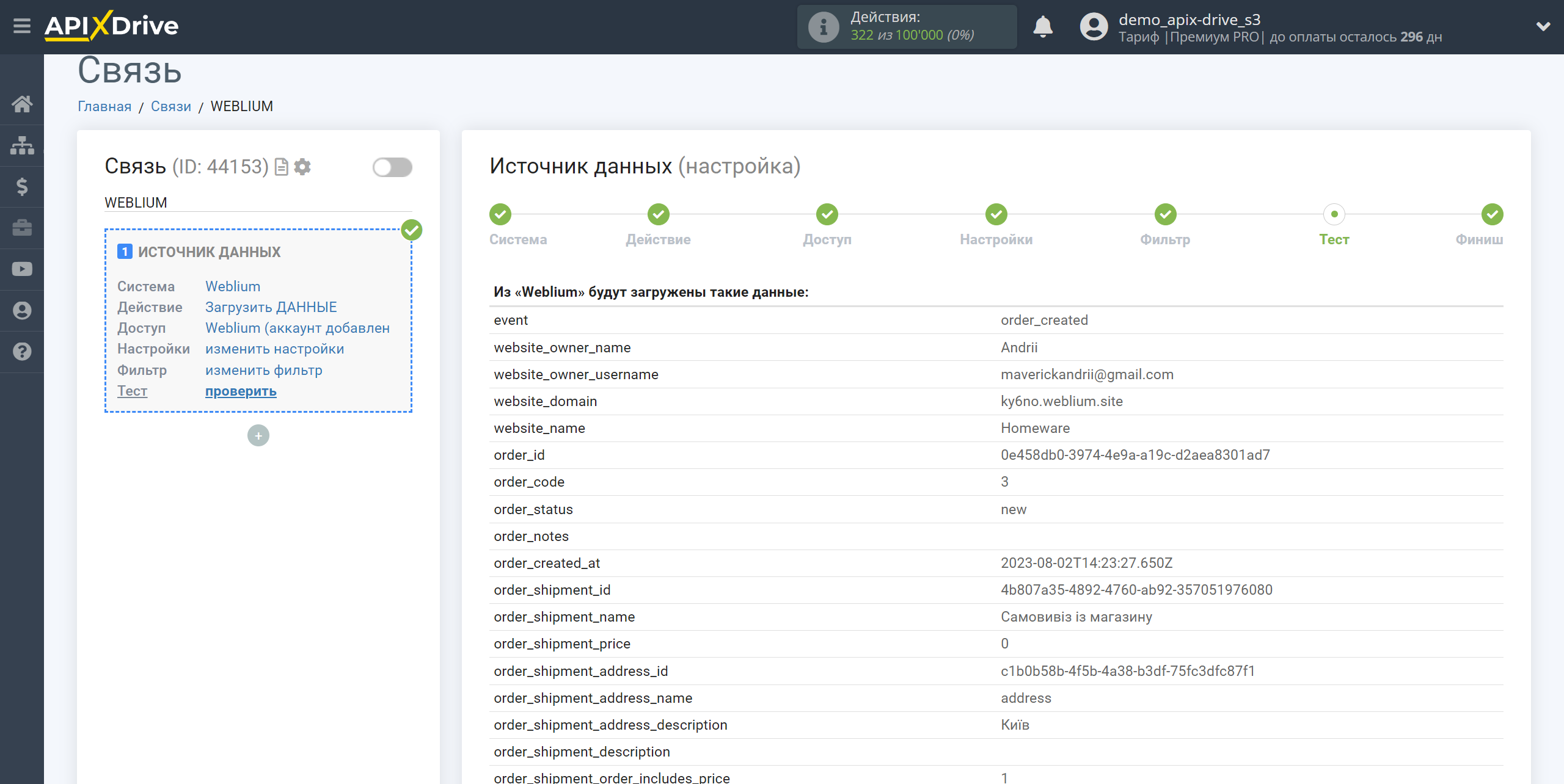Click the Действия counter panel

click(907, 27)
